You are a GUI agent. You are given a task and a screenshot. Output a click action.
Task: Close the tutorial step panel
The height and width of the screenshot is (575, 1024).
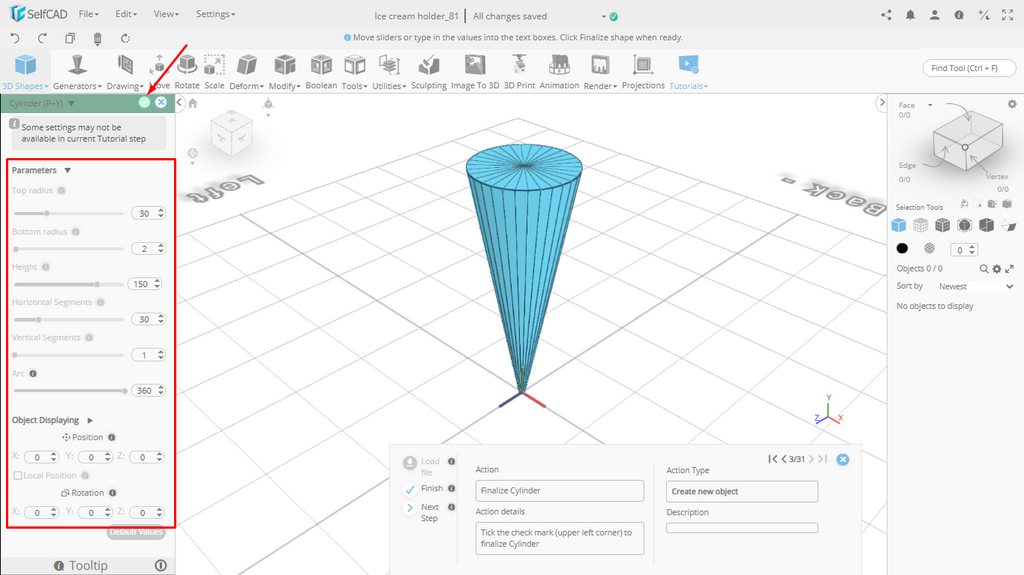843,459
